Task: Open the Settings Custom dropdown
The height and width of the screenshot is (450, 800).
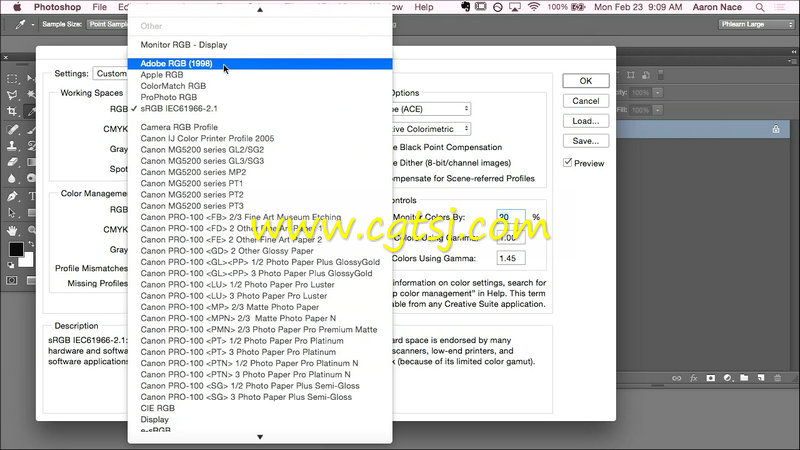Action: coord(110,73)
